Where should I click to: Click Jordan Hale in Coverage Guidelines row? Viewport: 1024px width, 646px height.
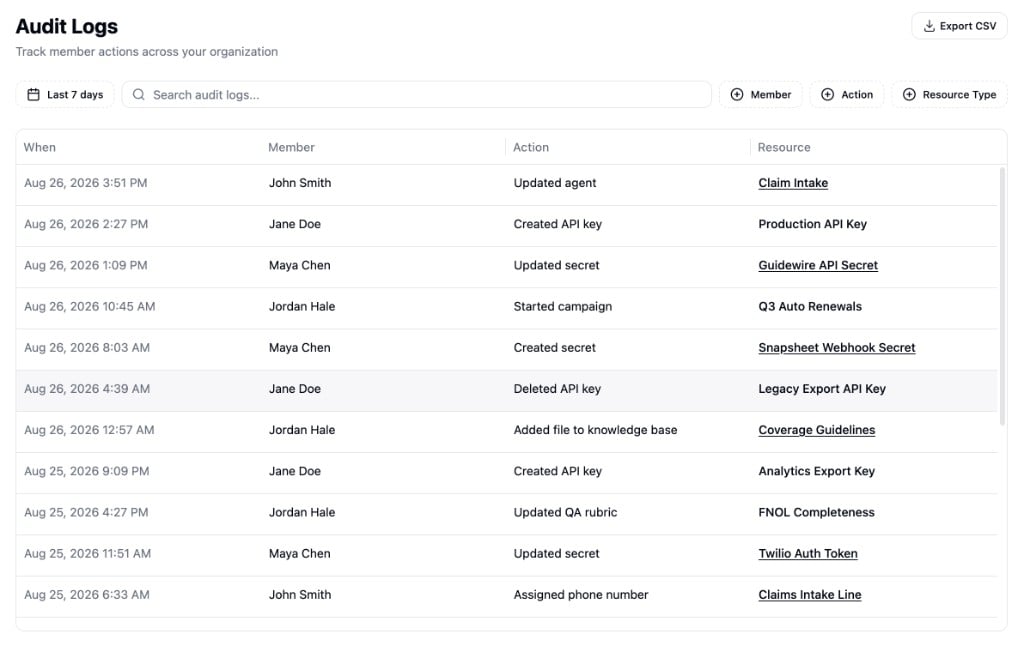(302, 430)
